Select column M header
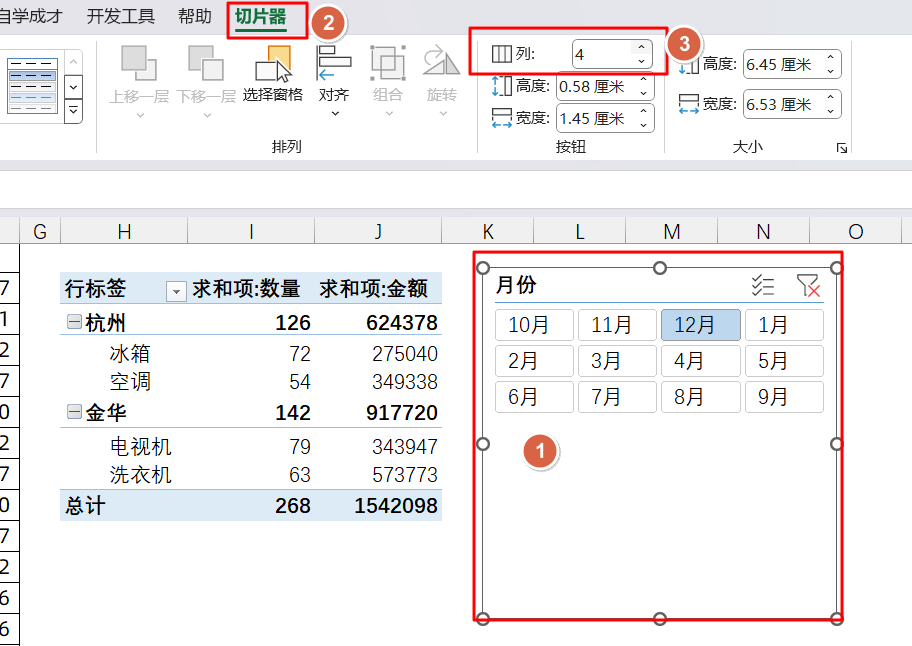This screenshot has width=912, height=646. (x=672, y=231)
